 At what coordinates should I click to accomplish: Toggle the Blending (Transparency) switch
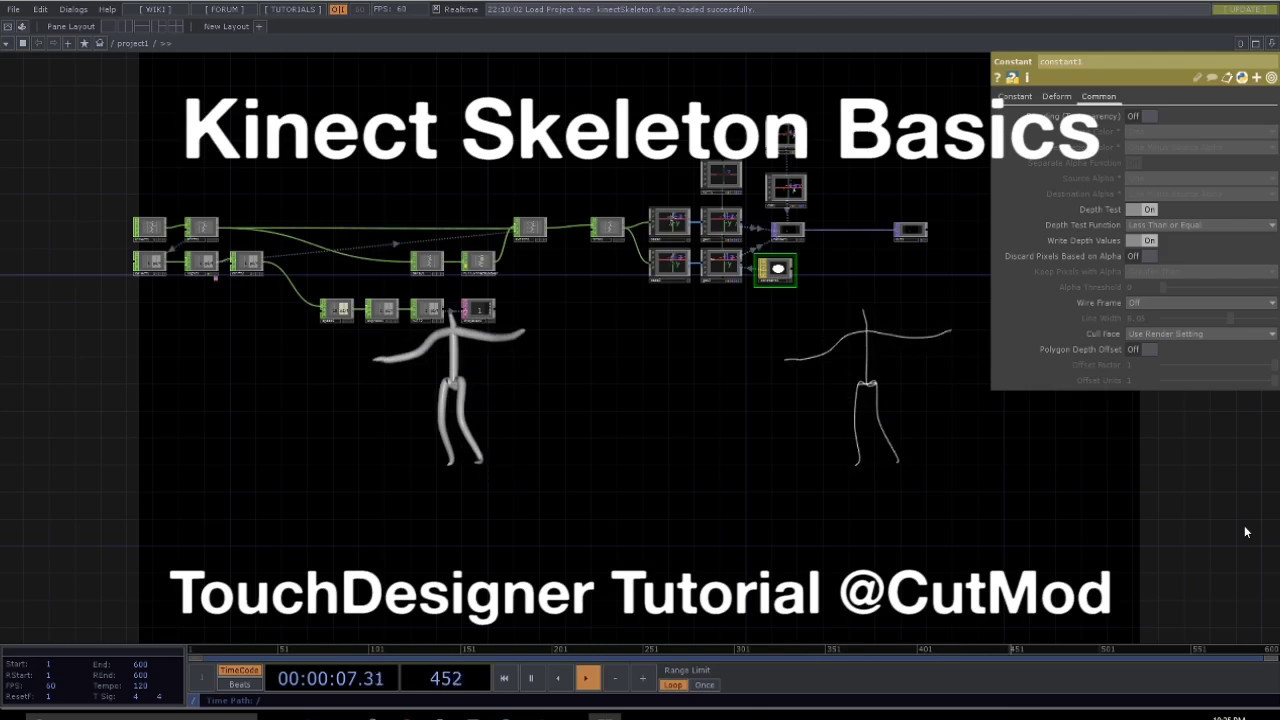1141,116
